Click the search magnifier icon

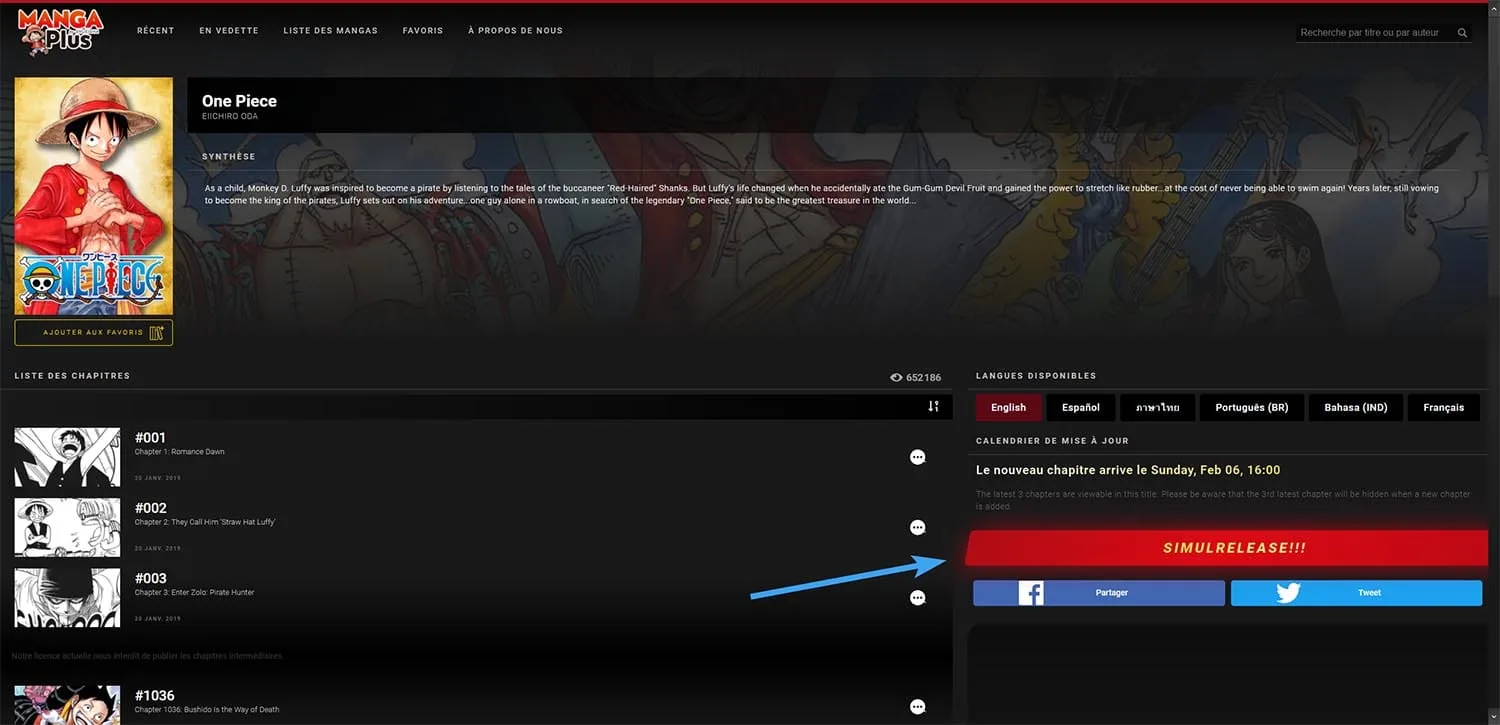(x=1462, y=33)
